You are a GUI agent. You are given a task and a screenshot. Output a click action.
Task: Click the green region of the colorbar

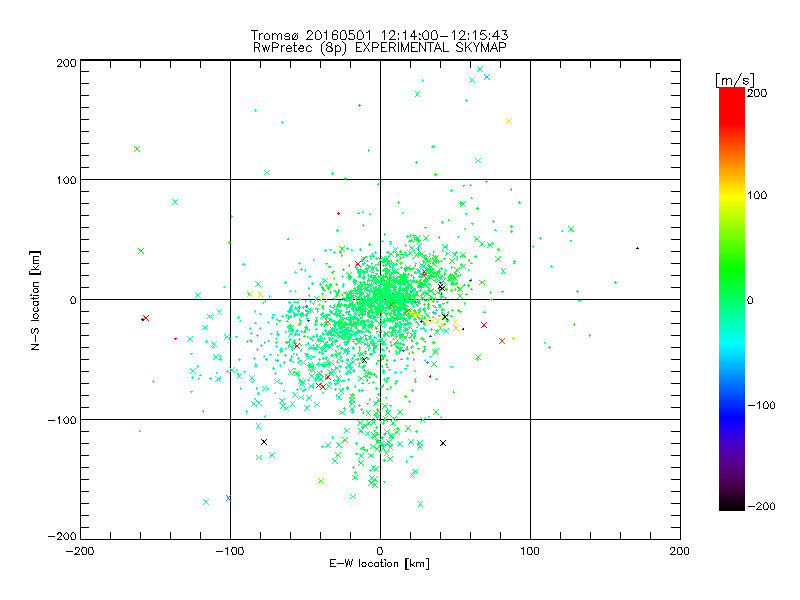[x=732, y=270]
